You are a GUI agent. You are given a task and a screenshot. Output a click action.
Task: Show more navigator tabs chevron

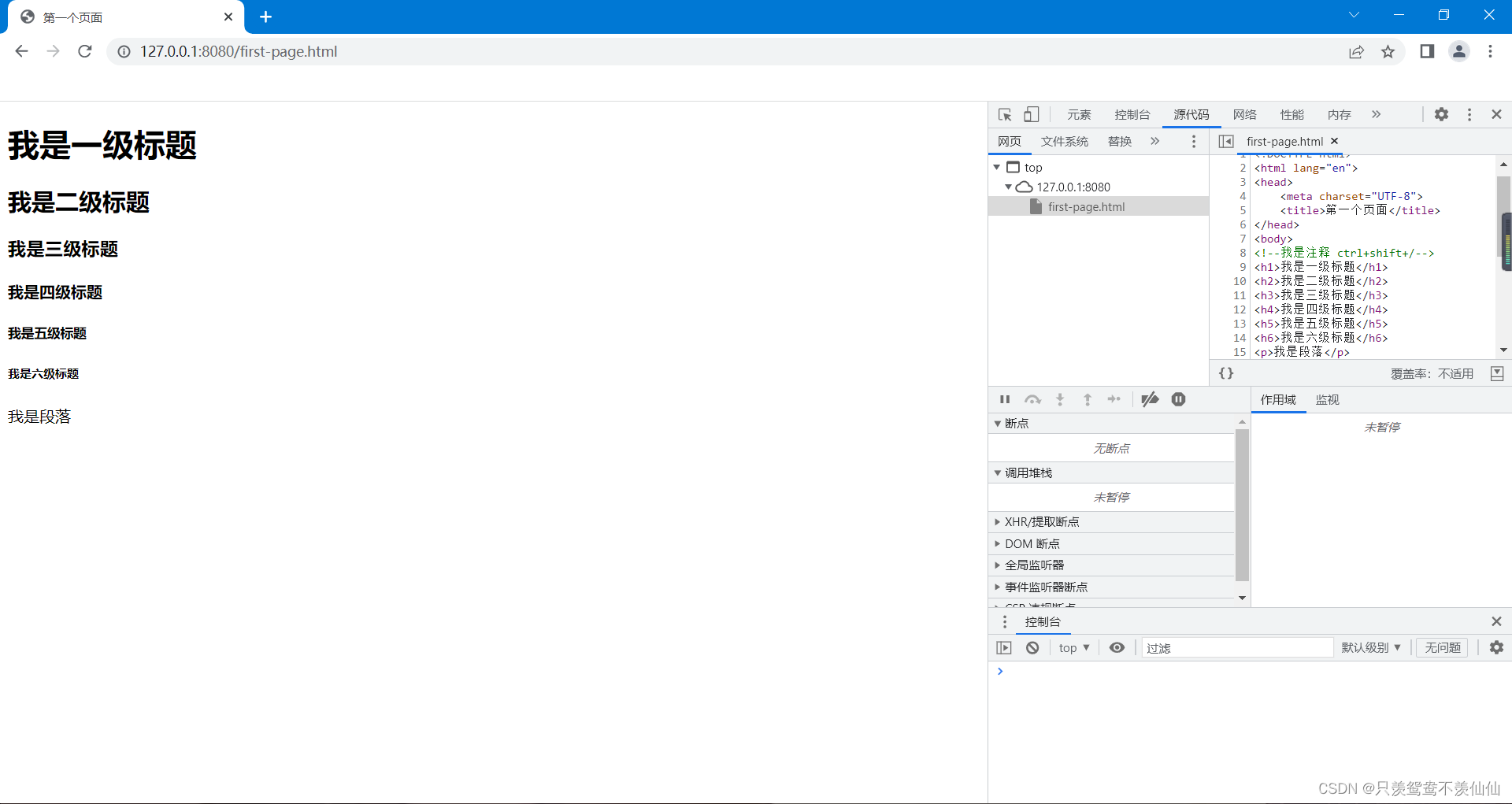[x=1154, y=141]
